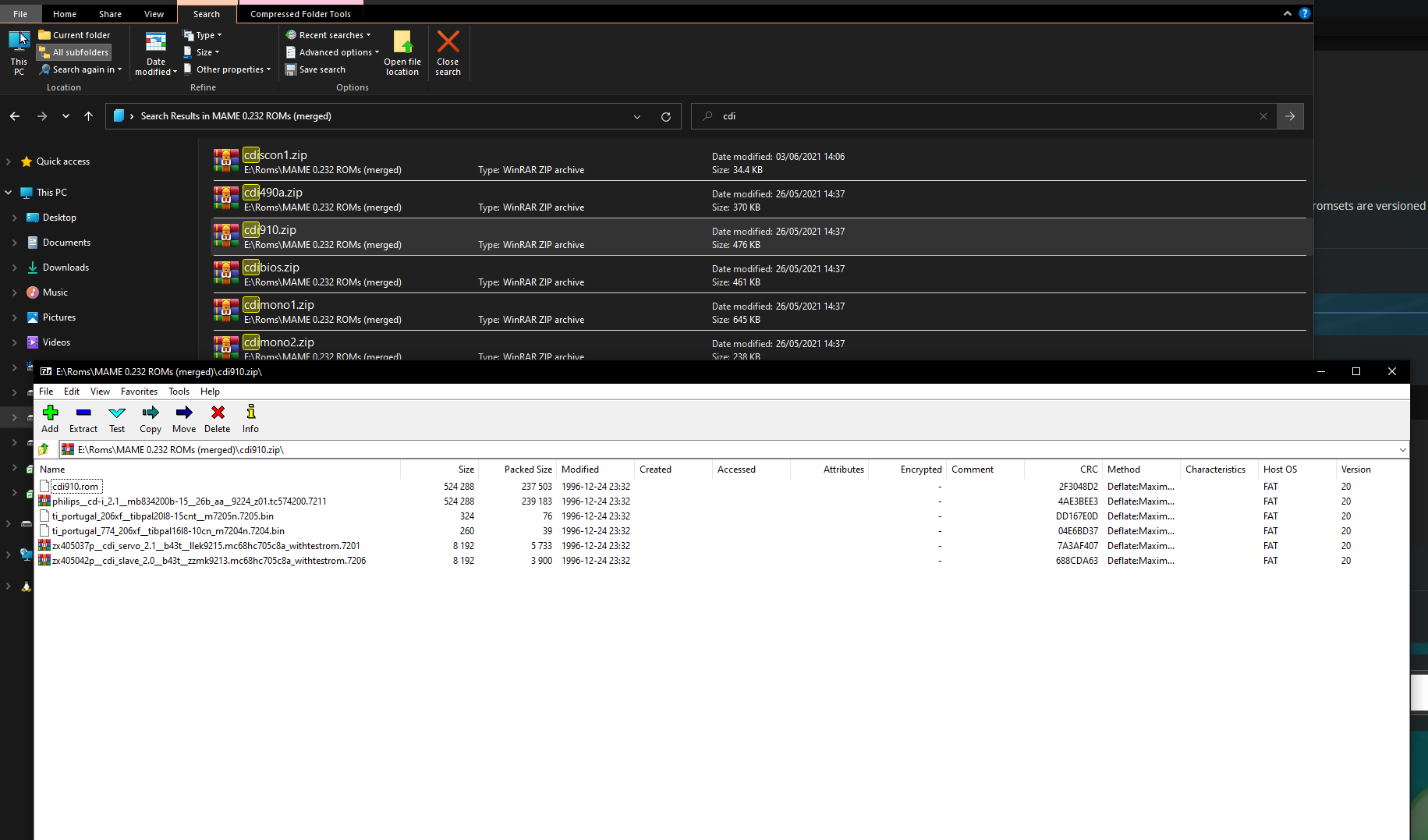The height and width of the screenshot is (840, 1428).
Task: Open the File tab in Explorer
Action: pos(20,14)
